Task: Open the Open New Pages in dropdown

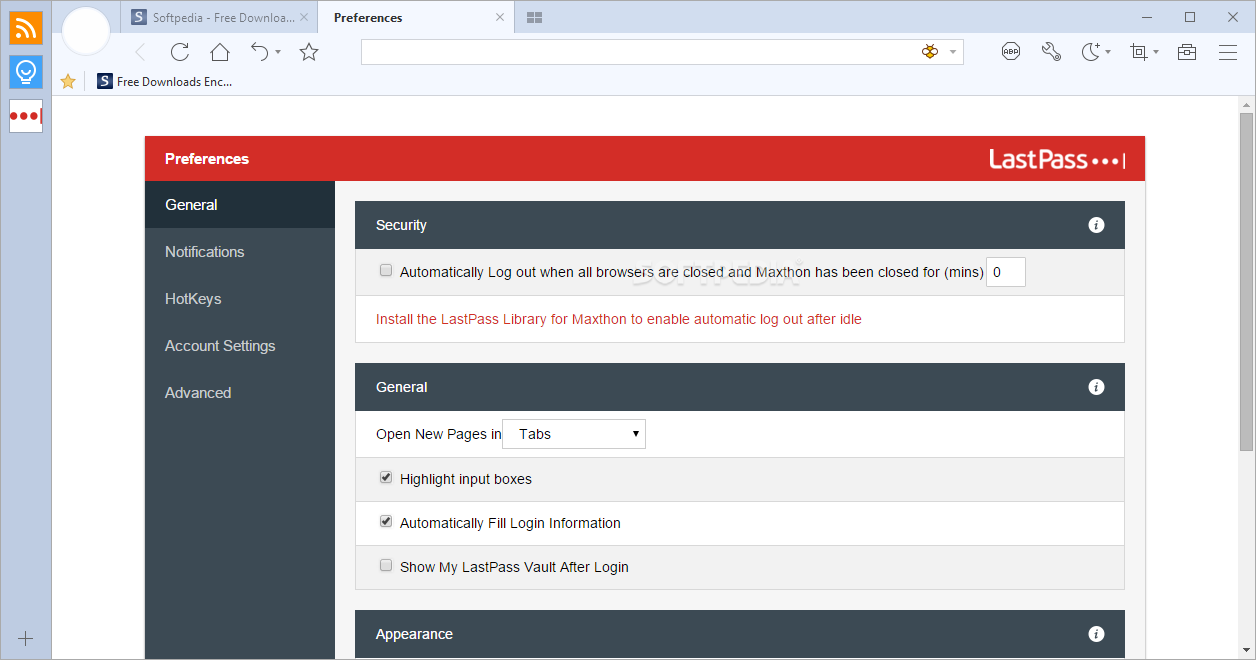Action: (x=574, y=434)
